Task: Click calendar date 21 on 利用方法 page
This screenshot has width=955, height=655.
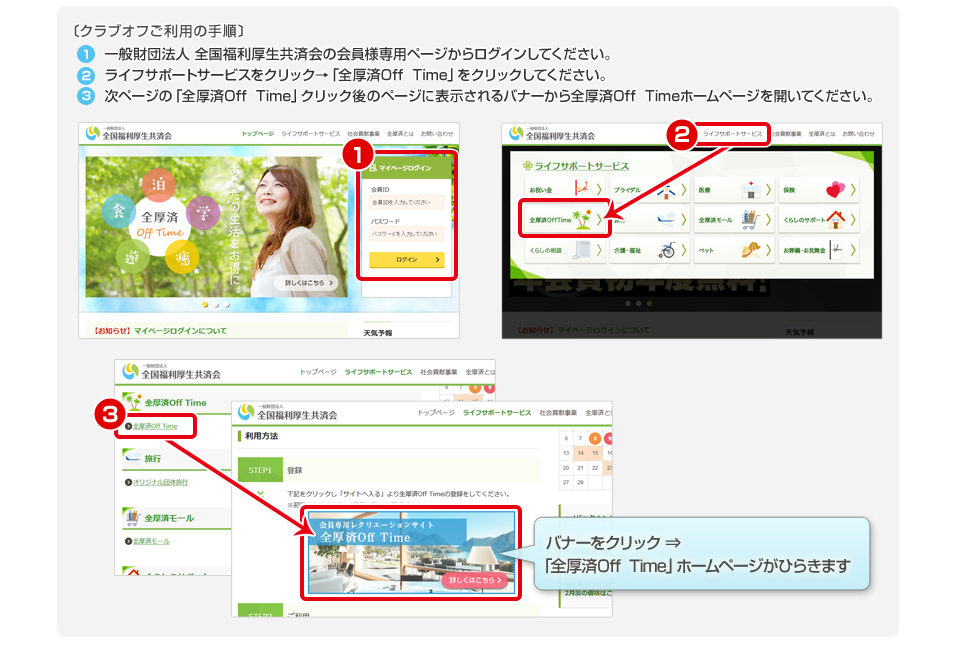Action: (x=580, y=467)
